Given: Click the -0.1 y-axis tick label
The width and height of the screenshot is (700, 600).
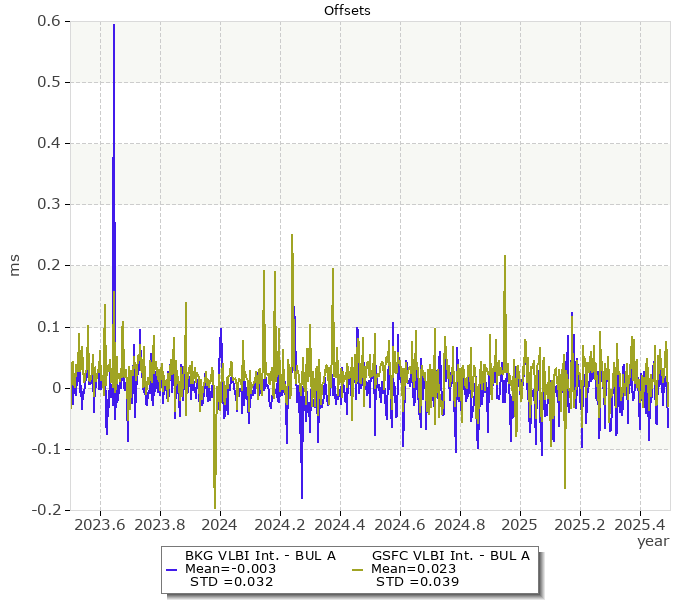Looking at the screenshot, I should 46,449.
